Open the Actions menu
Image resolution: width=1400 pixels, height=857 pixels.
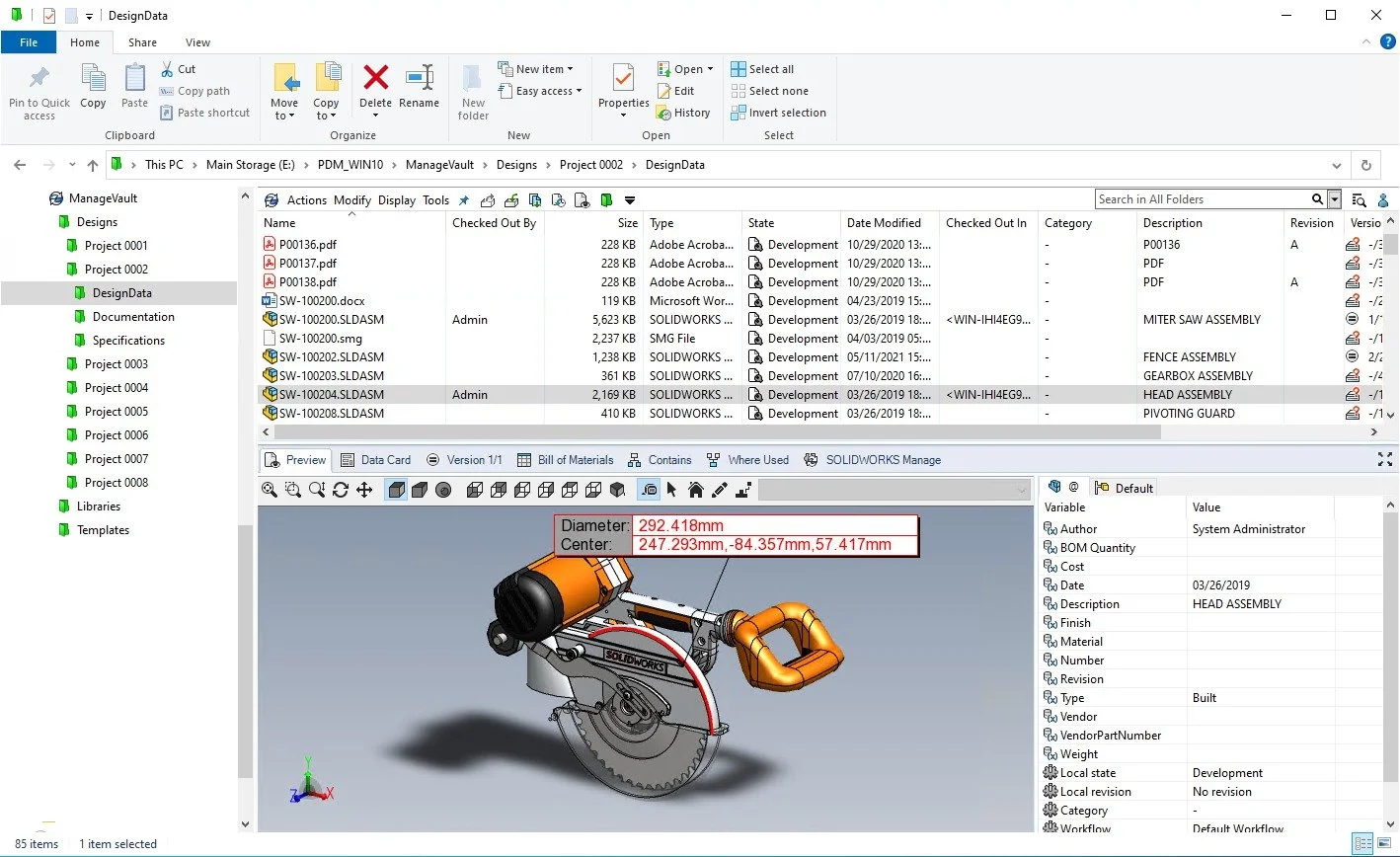[306, 200]
